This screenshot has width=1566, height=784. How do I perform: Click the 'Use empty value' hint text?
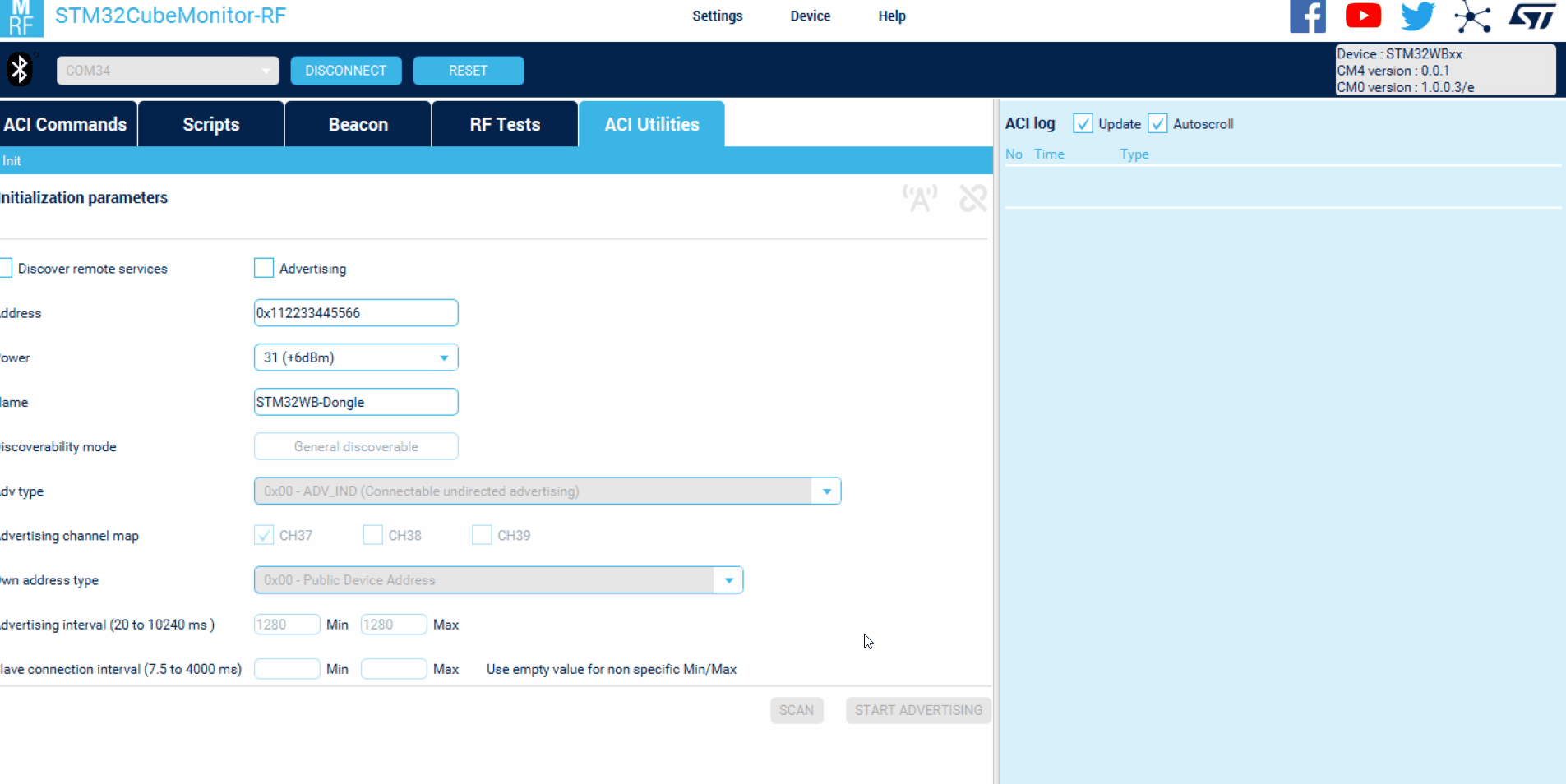click(x=612, y=669)
